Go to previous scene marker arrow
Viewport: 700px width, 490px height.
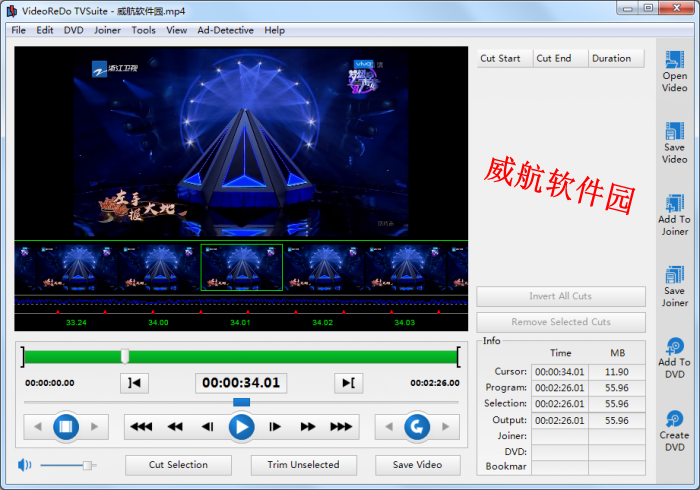pos(38,427)
